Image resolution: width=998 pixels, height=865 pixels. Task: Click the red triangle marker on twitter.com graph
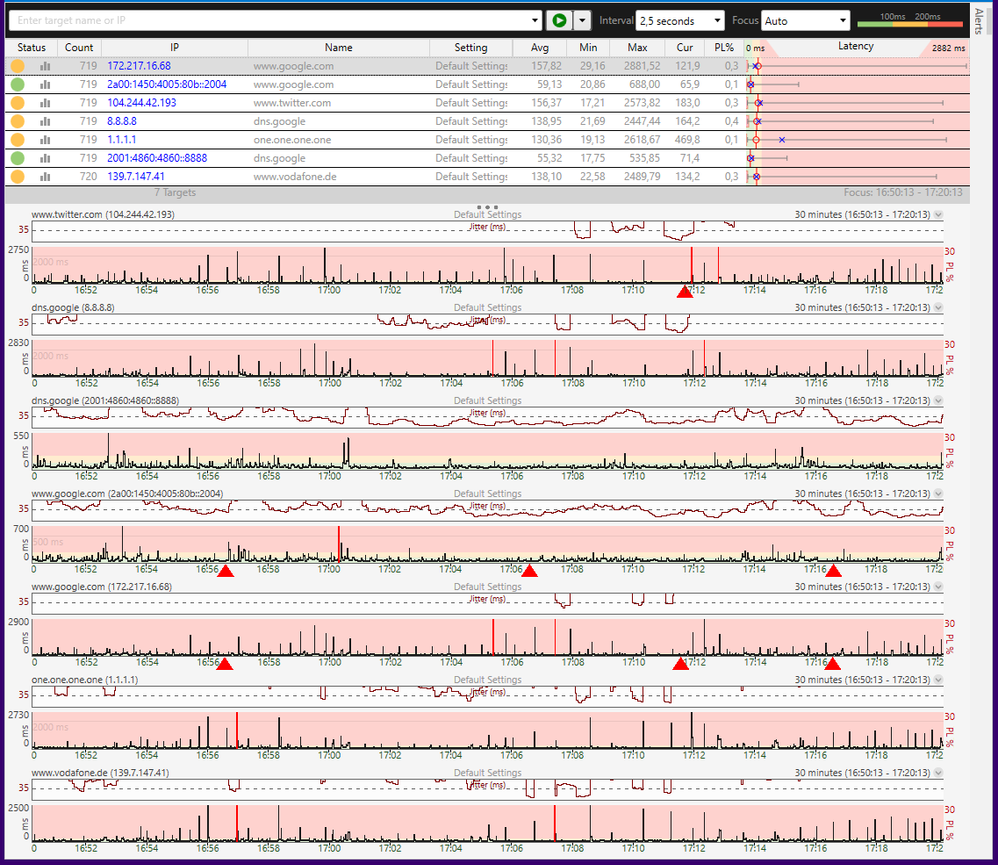point(684,292)
